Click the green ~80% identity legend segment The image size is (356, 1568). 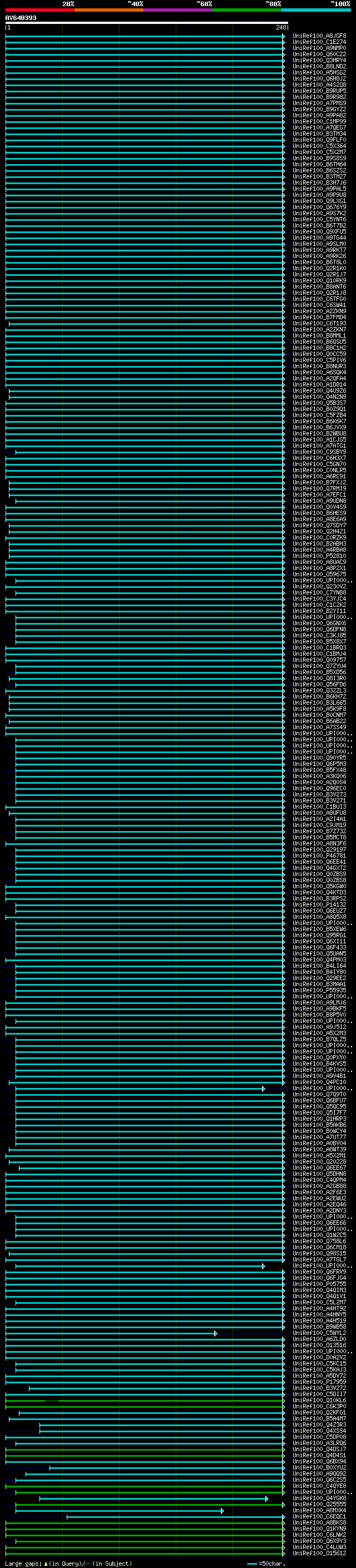246,10
